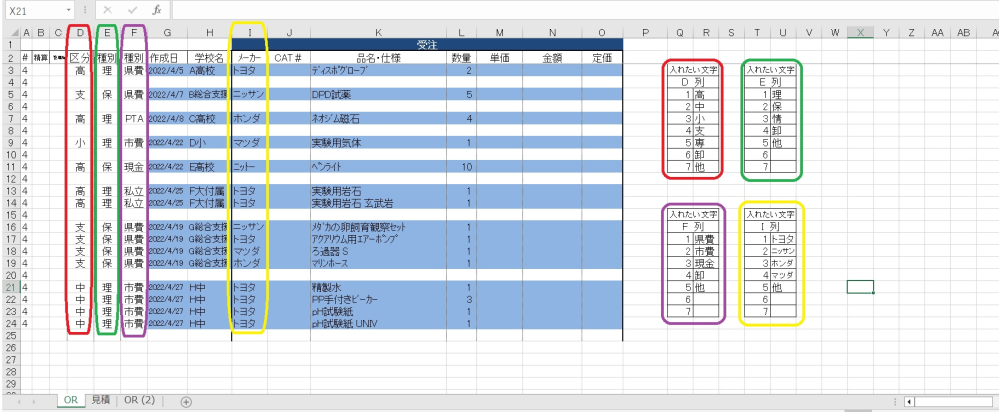Select column P header
999x412 pixels.
tap(645, 33)
